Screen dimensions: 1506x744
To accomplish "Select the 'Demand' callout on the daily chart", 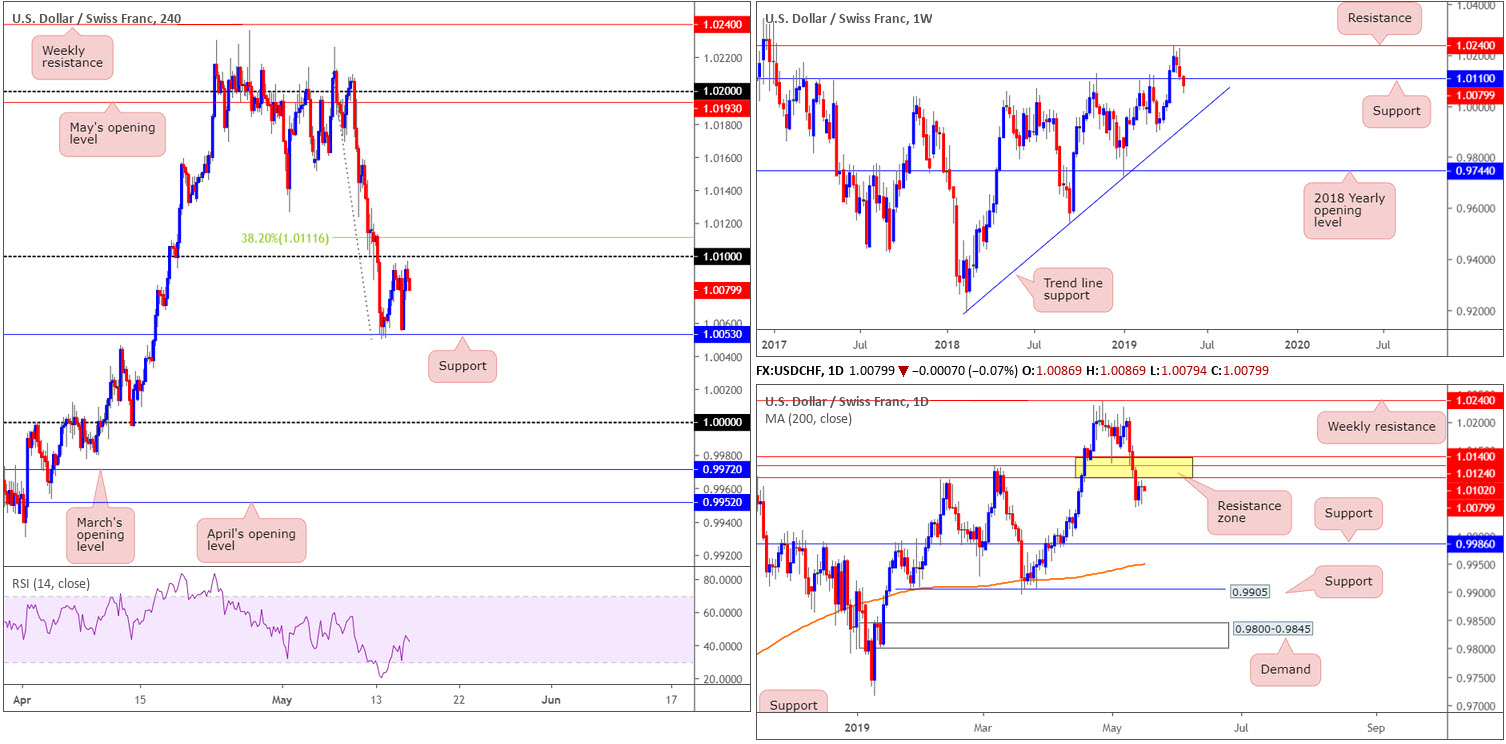I will pos(1286,669).
